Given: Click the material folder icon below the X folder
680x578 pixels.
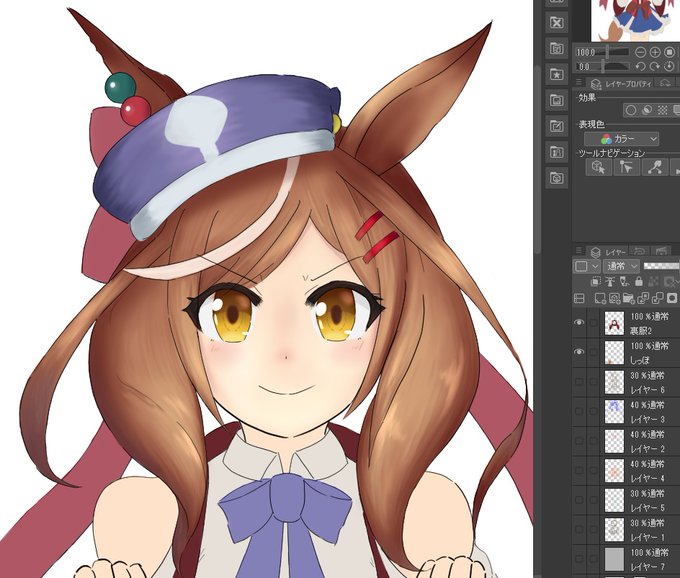Looking at the screenshot, I should (x=556, y=48).
